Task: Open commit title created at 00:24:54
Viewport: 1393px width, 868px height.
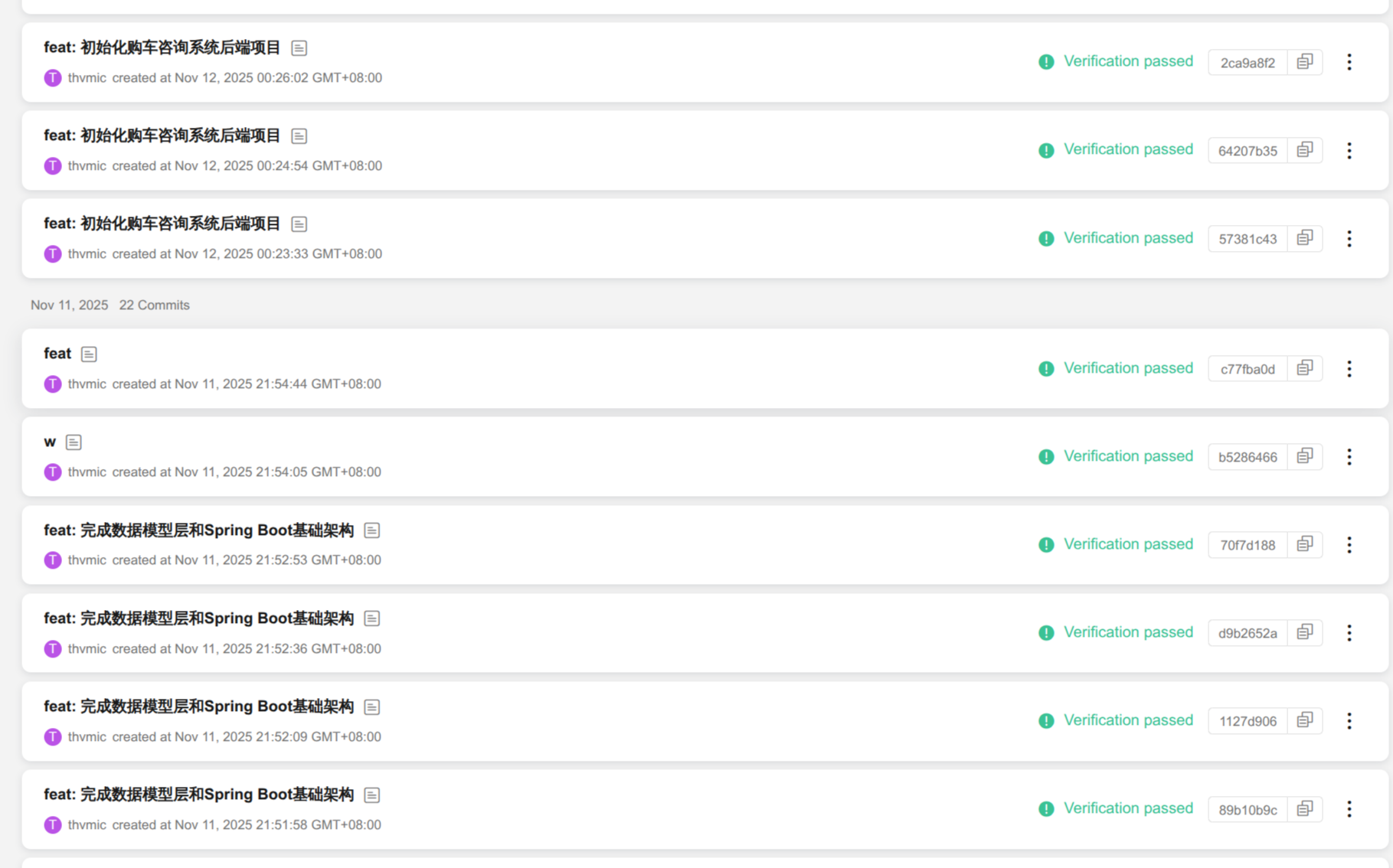Action: [x=162, y=135]
